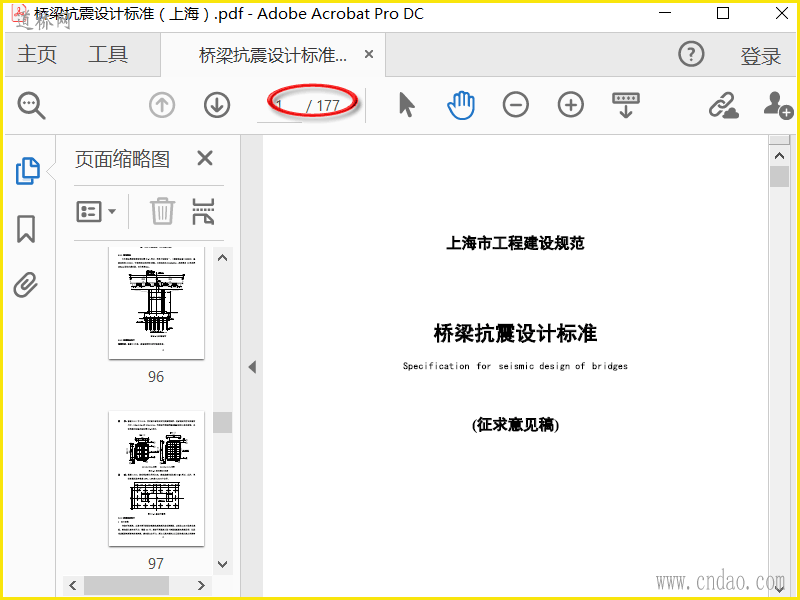Click the document vertical scroll handle
Image resolution: width=800 pixels, height=600 pixels.
click(779, 177)
